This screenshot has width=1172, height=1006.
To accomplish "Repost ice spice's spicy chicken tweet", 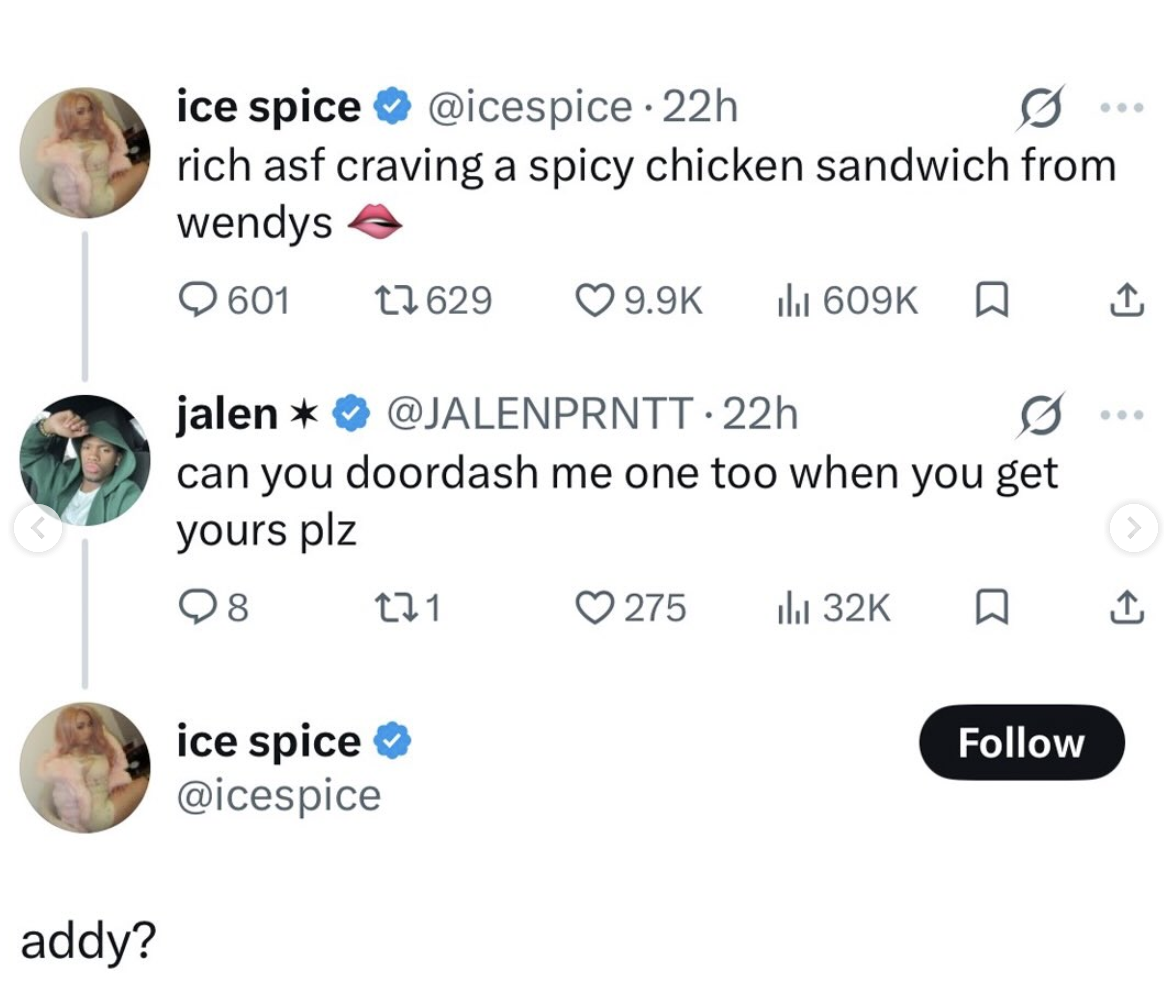I will coord(388,299).
